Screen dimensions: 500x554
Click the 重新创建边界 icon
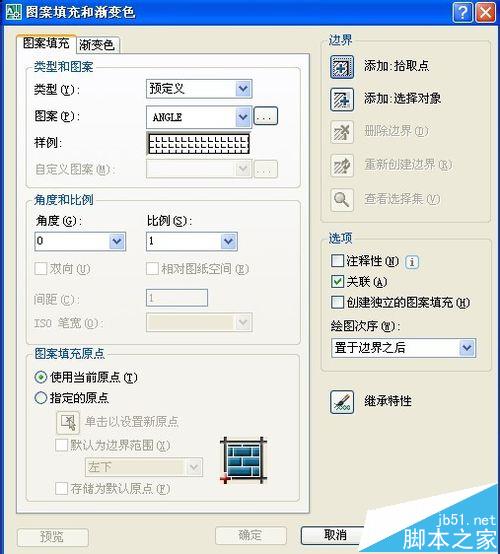[342, 165]
